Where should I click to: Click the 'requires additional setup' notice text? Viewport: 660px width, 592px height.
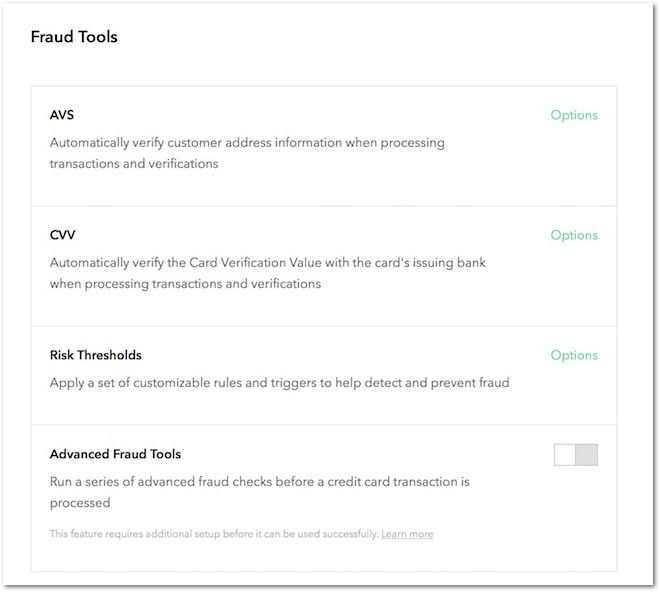pyautogui.click(x=214, y=534)
